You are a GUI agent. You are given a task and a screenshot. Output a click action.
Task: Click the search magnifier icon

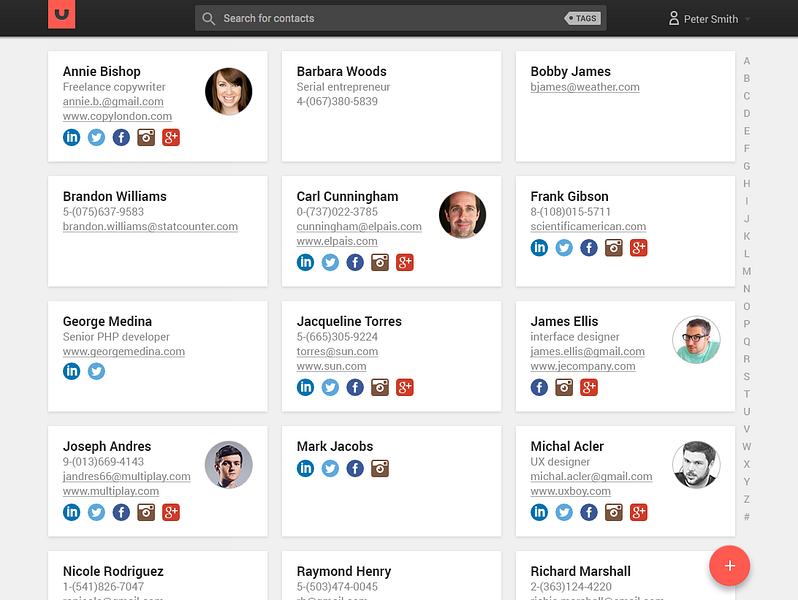tap(208, 19)
